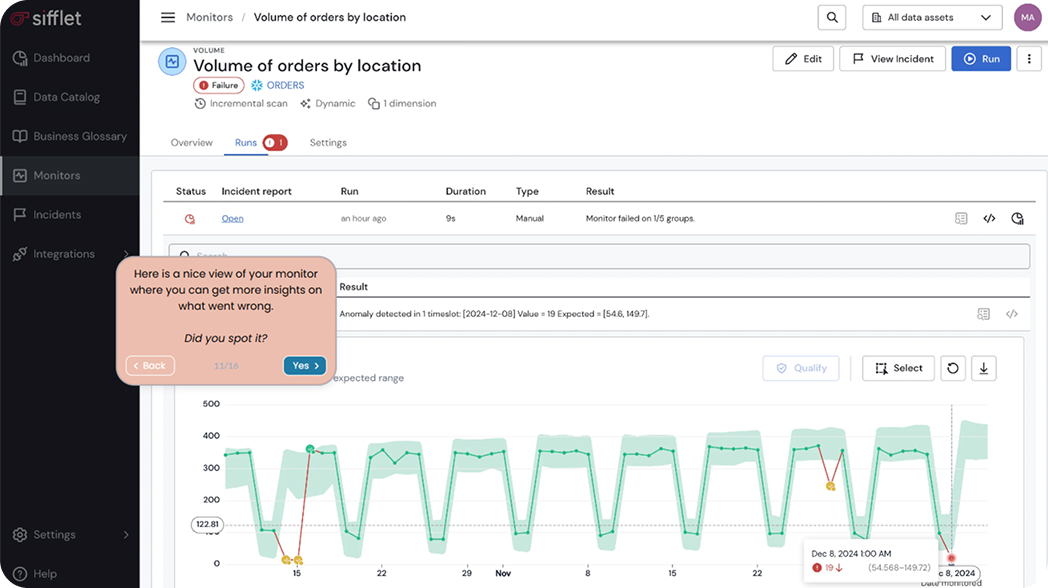Click the Back button in tour popup
1048x588 pixels.
click(x=150, y=365)
